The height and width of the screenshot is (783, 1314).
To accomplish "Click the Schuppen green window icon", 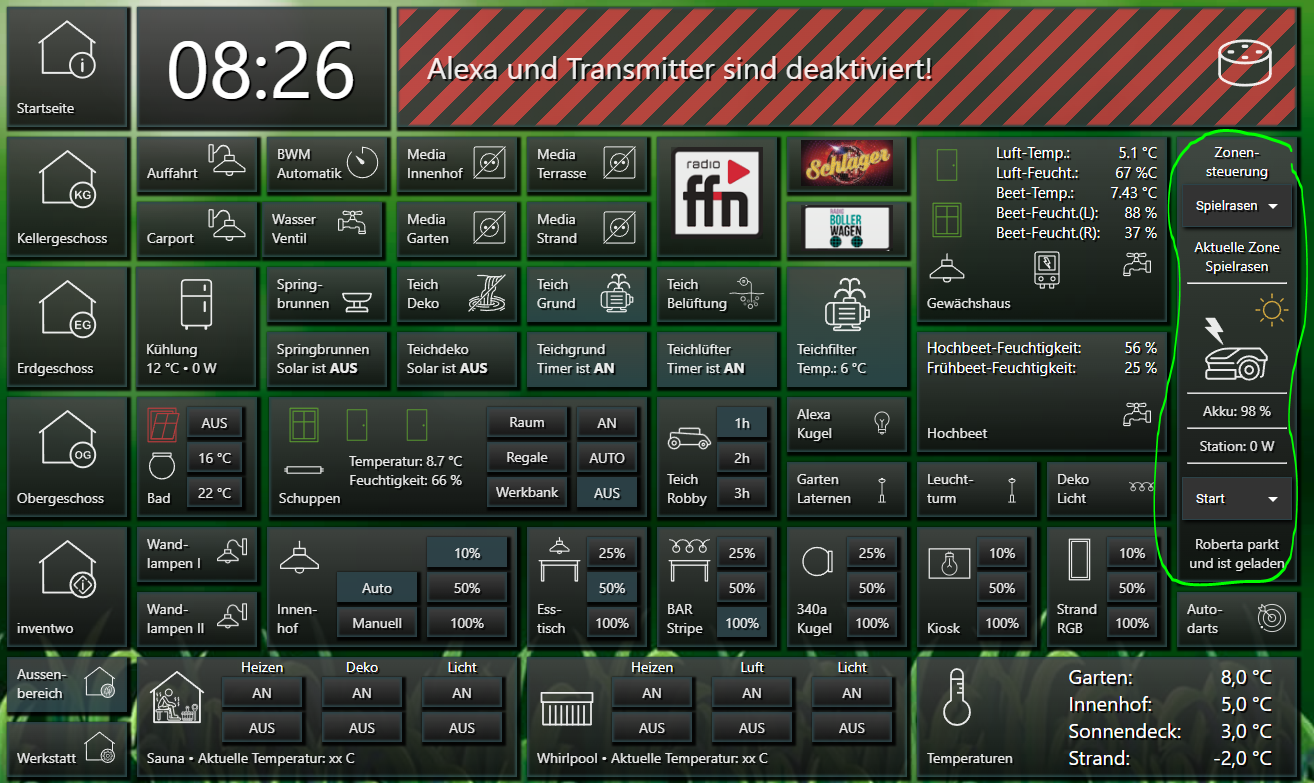I will [303, 424].
